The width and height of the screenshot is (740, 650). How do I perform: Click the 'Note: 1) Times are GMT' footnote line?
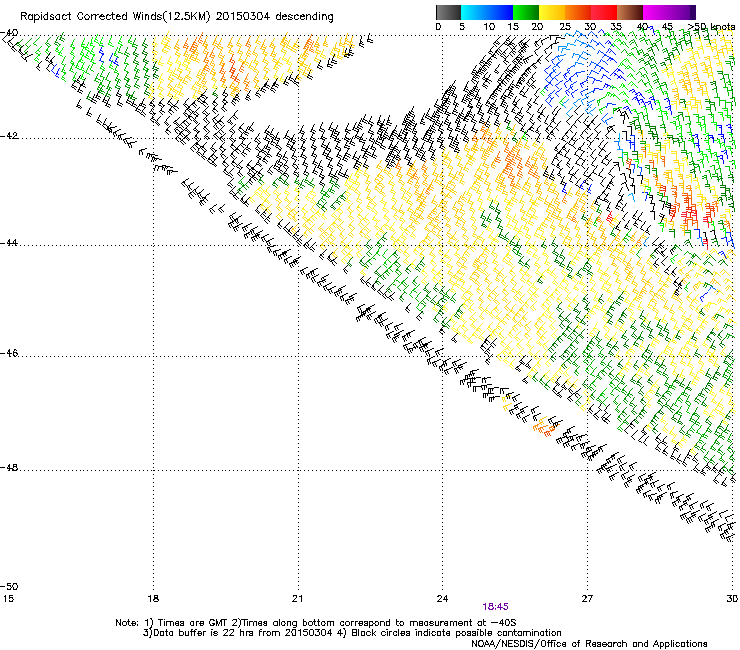pyautogui.click(x=316, y=623)
